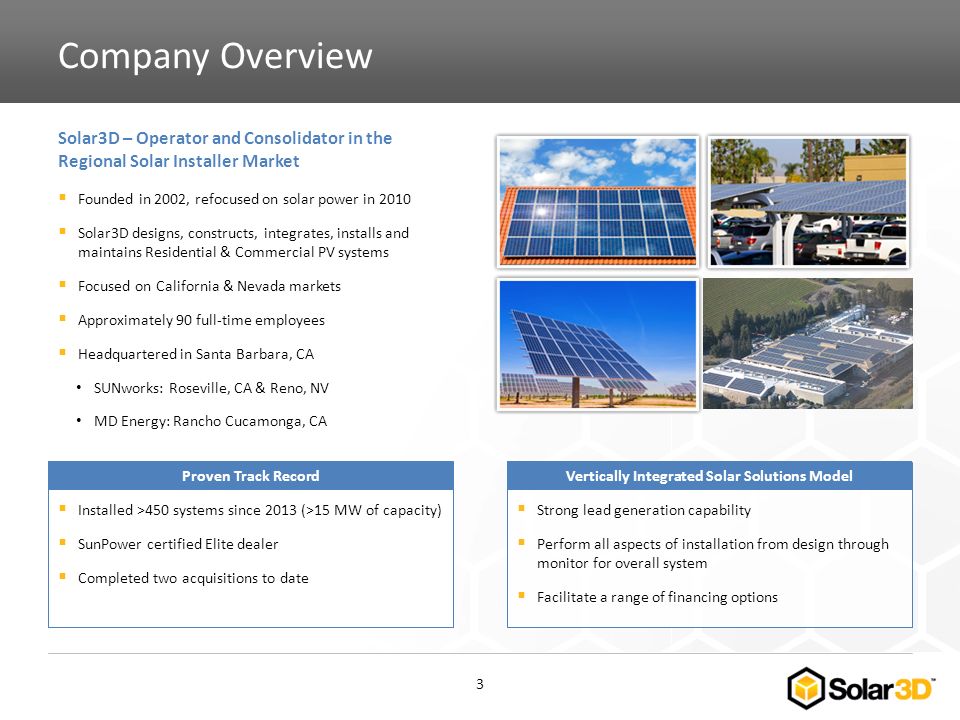Click the heading line "Regional Solar Installer Market"

(x=179, y=161)
